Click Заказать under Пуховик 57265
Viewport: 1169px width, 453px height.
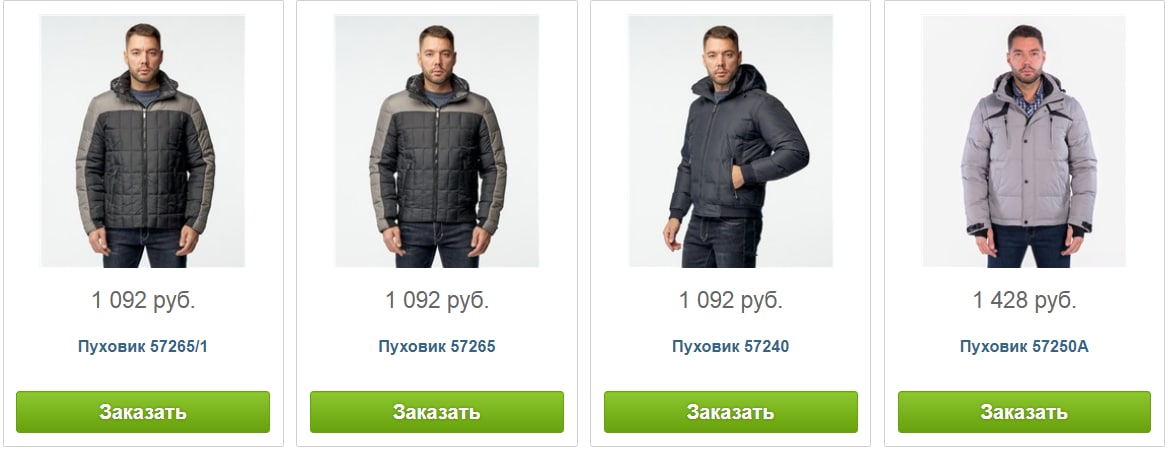437,412
